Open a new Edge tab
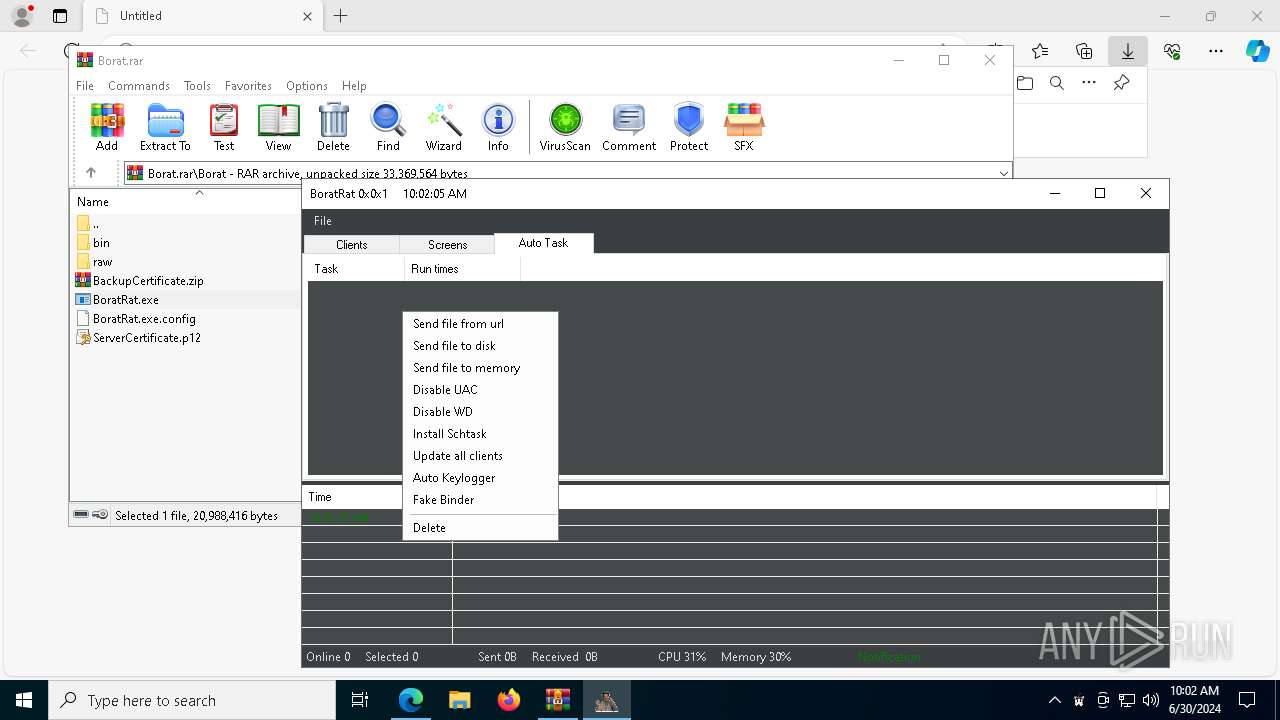Image resolution: width=1280 pixels, height=720 pixels. click(x=341, y=16)
